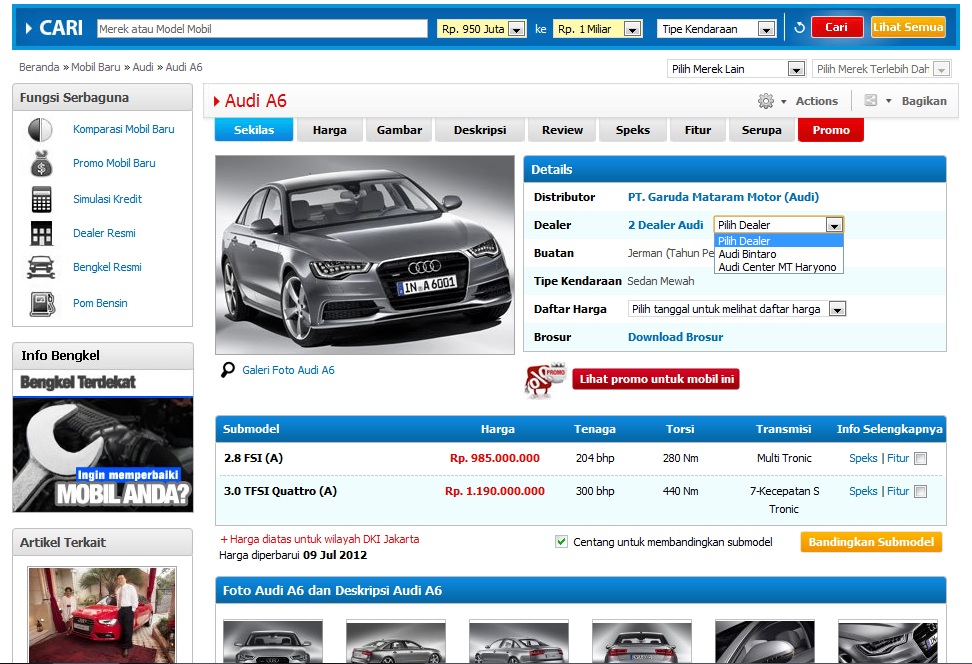Image resolution: width=972 pixels, height=664 pixels.
Task: Expand the Tipe Kendaraan dropdown
Action: click(717, 29)
